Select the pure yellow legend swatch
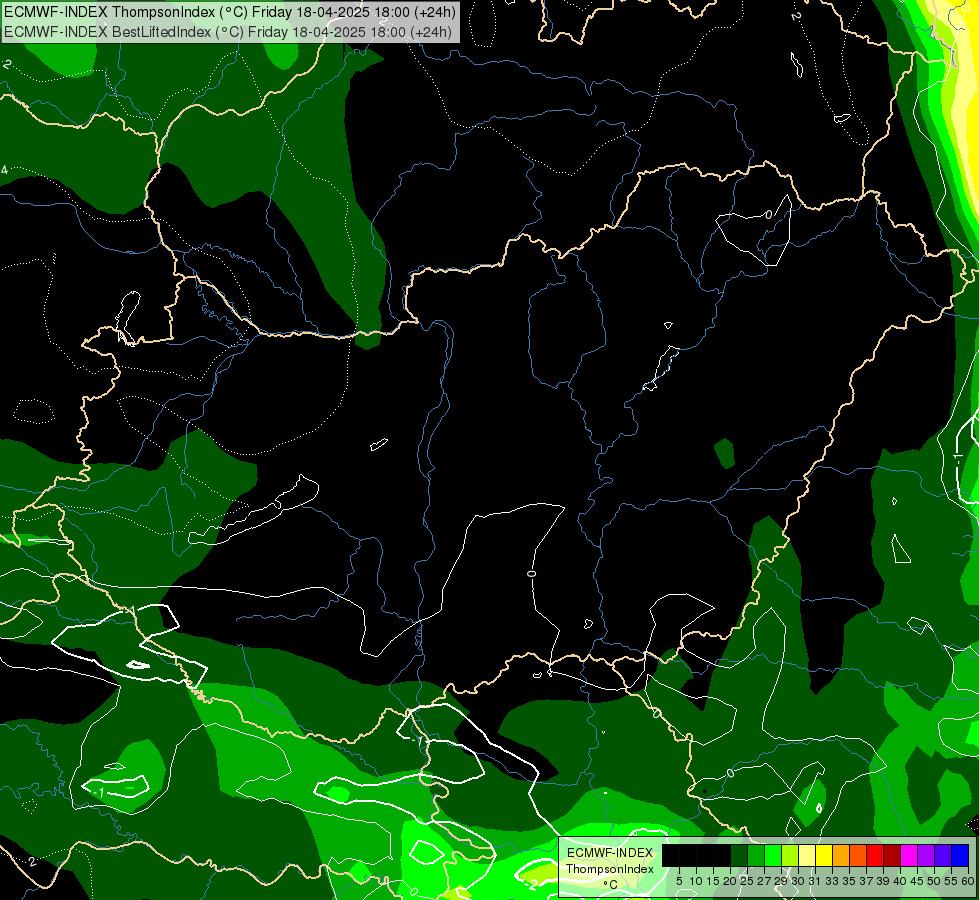This screenshot has width=979, height=900. click(824, 855)
